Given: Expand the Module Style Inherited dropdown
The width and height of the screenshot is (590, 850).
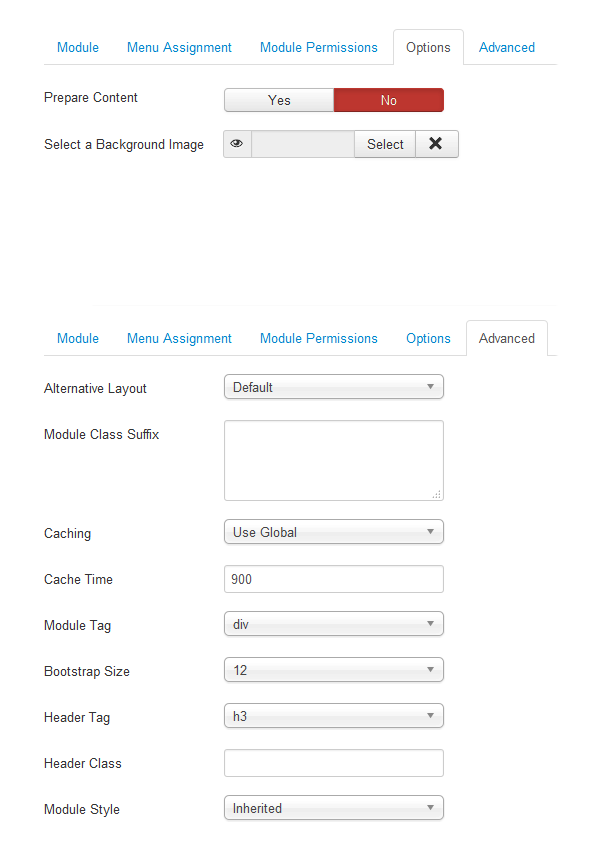Looking at the screenshot, I should point(334,808).
